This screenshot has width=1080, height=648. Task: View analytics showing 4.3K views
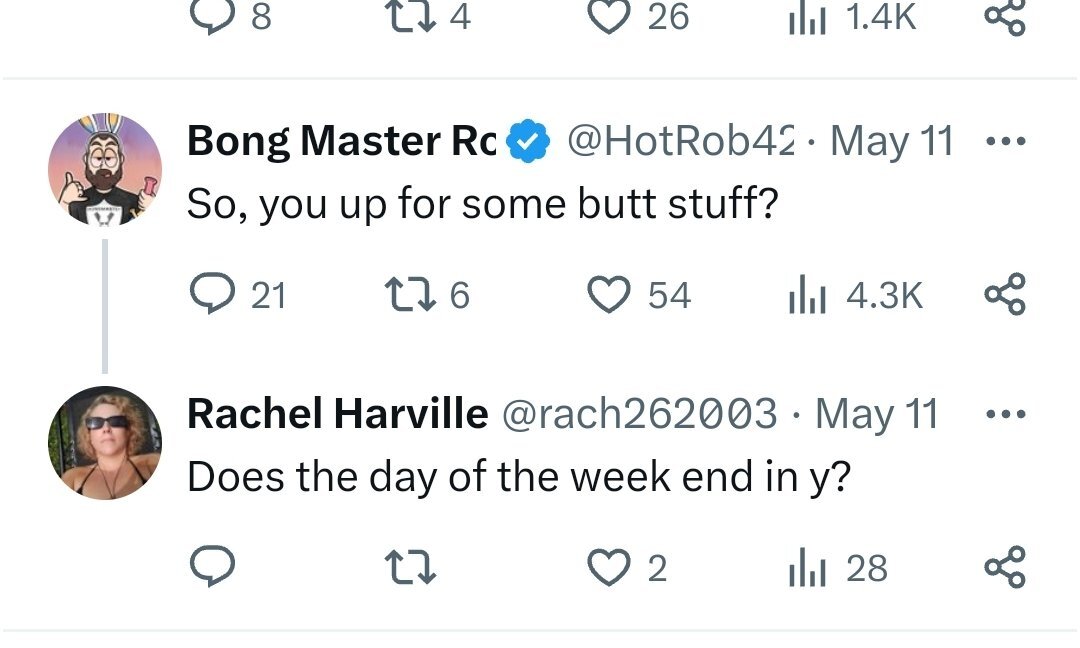[x=805, y=295]
